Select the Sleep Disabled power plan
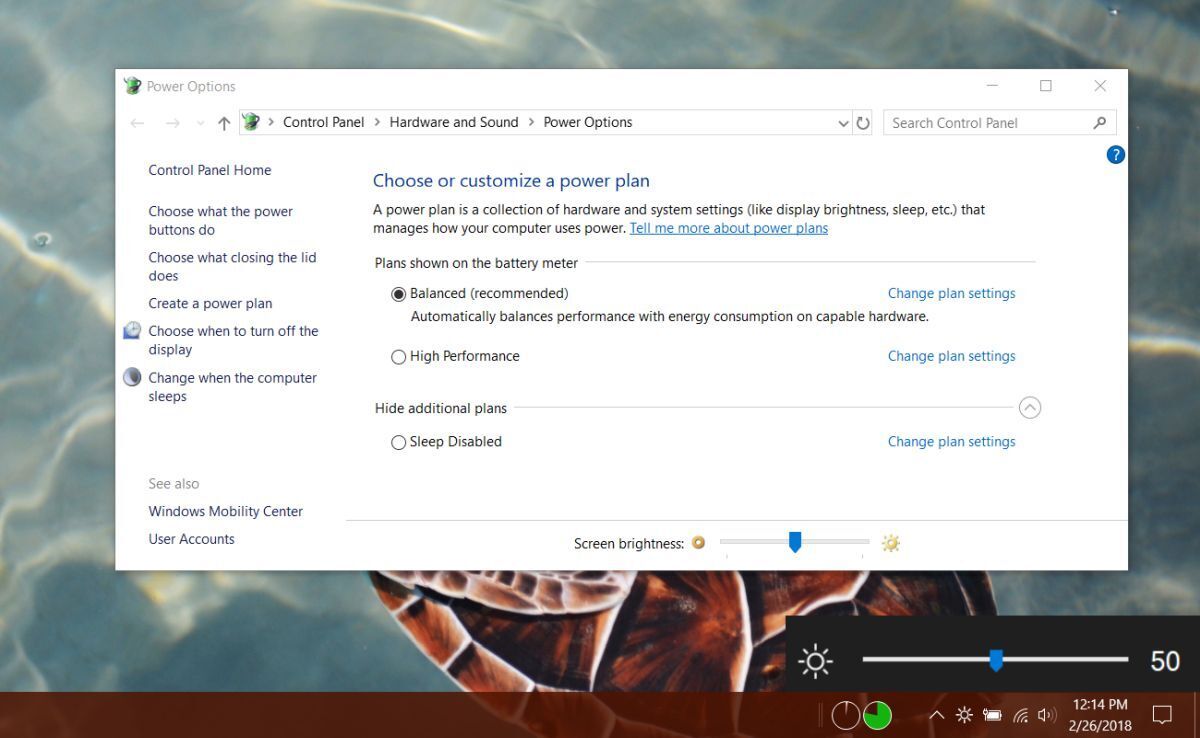Screen dimensions: 1200x738 tap(399, 442)
